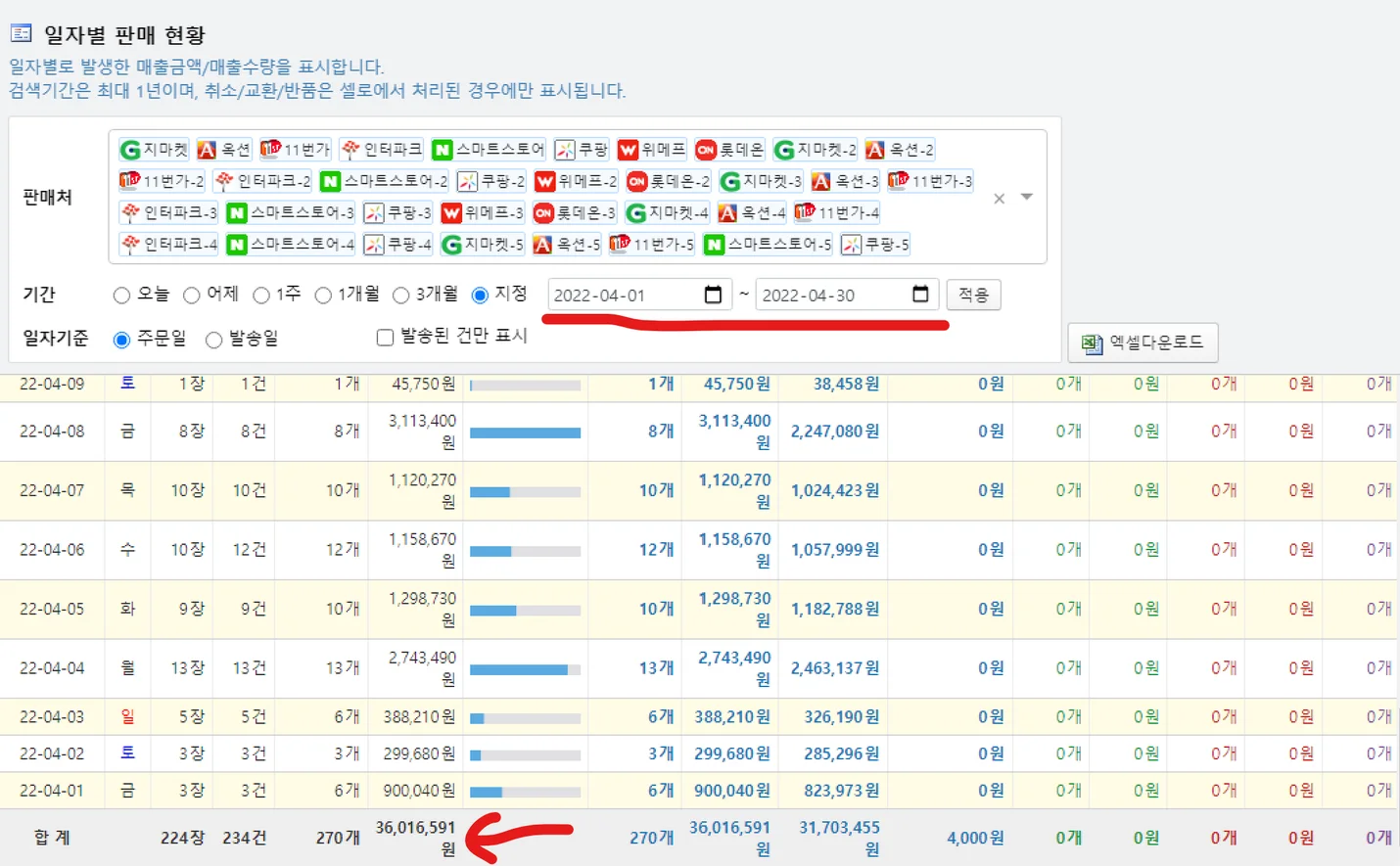Screen dimensions: 1400x866
Task: Click the 스마트스토어-3 tag icon
Action: pos(236,212)
